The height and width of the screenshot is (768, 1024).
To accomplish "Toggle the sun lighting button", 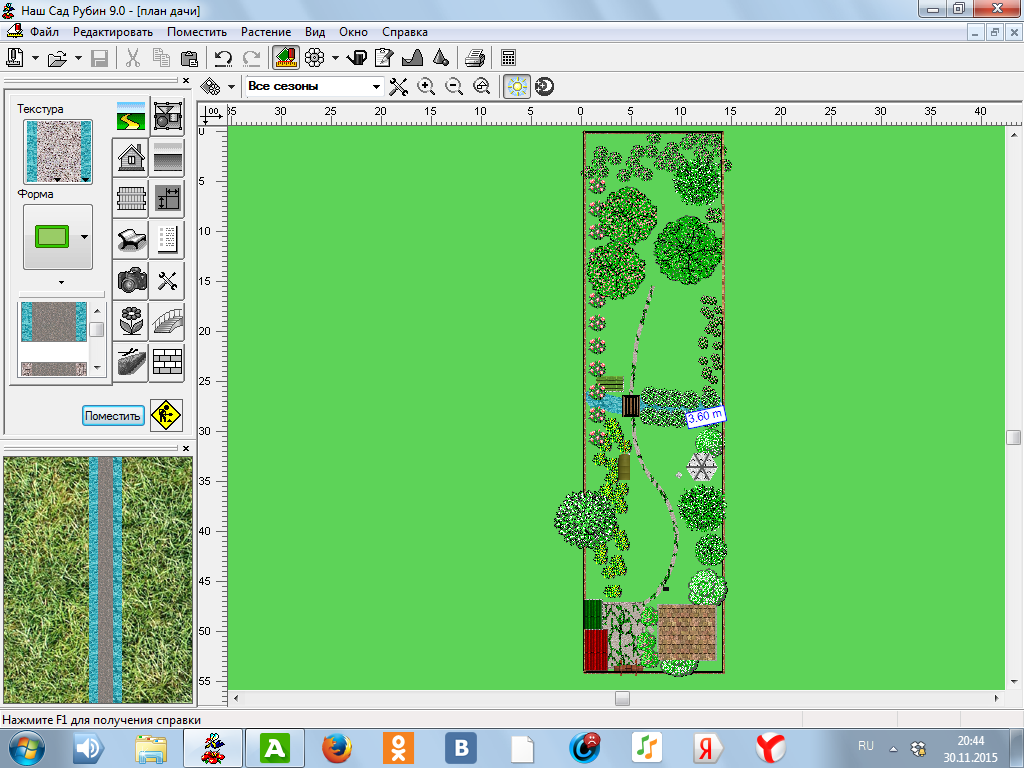I will pos(516,87).
